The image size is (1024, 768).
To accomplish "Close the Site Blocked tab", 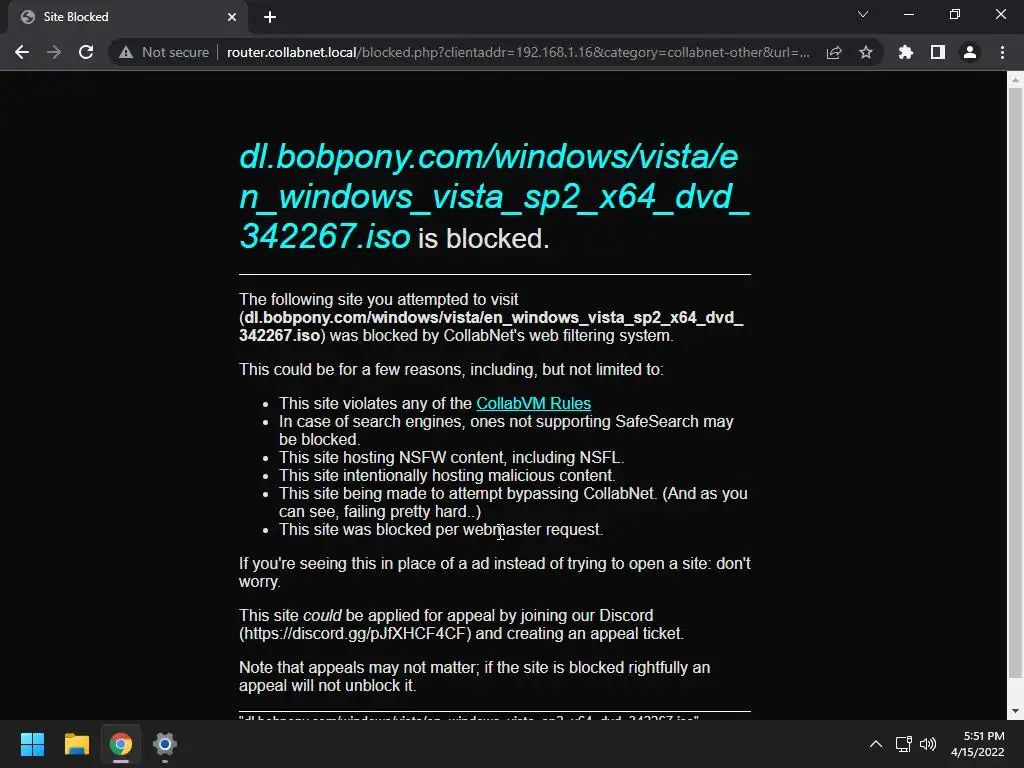I will [x=232, y=17].
